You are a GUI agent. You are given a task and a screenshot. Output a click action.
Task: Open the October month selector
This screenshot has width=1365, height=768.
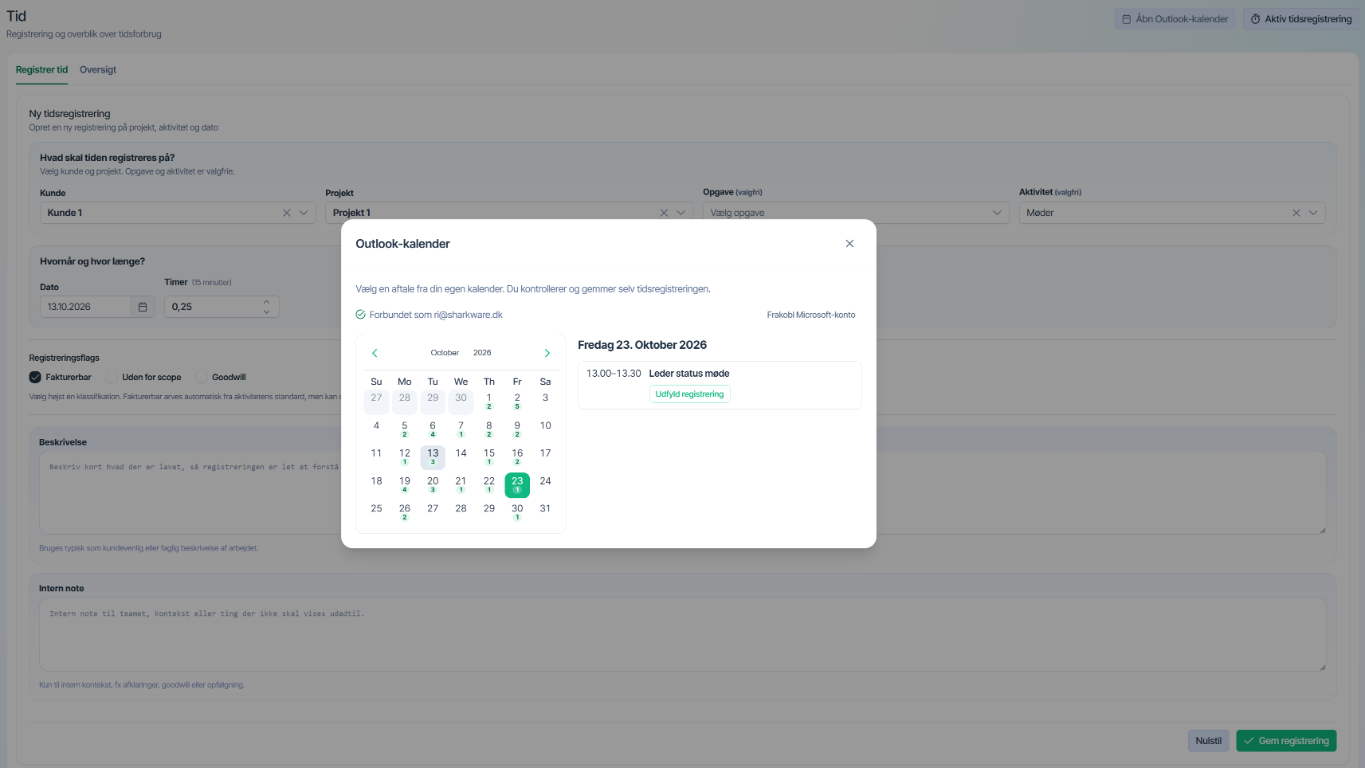(x=445, y=353)
